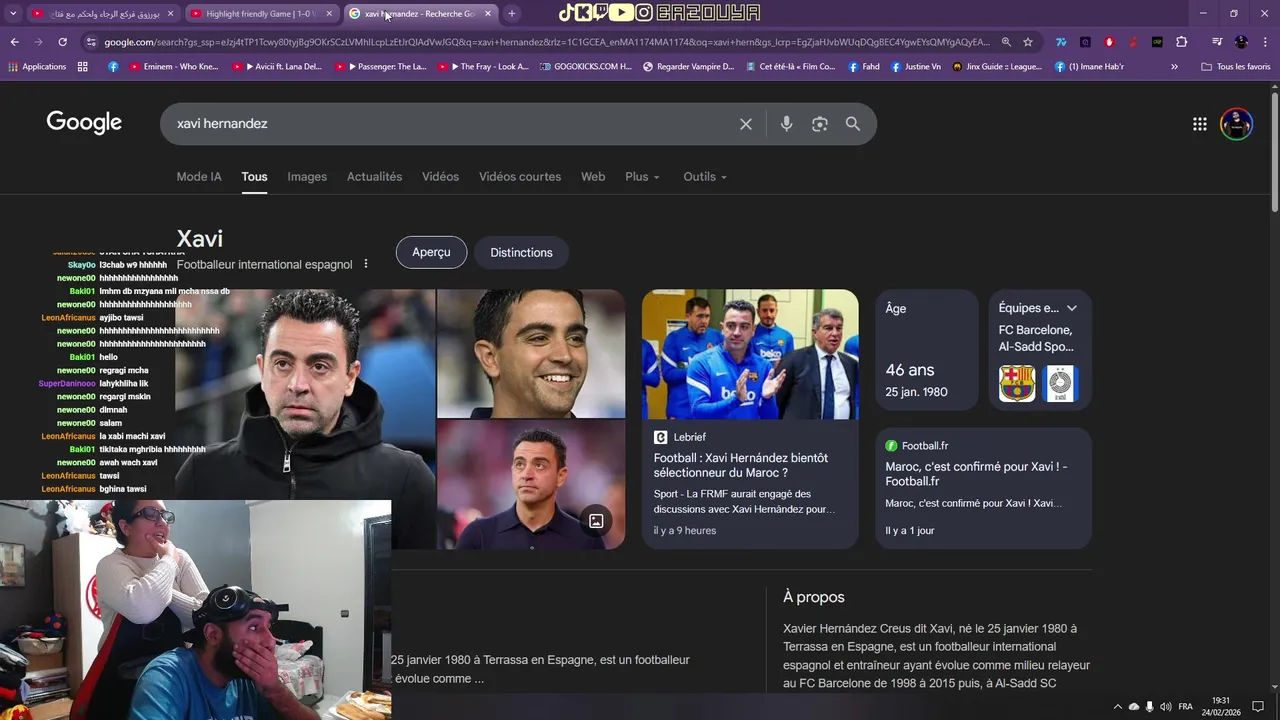Open the Google apps grid
Viewport: 1280px width, 720px height.
coord(1200,124)
